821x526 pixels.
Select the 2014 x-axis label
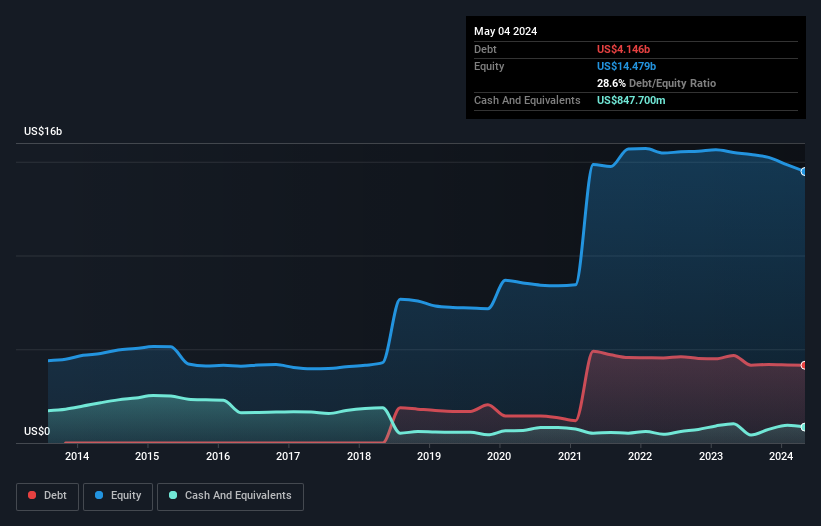click(x=77, y=456)
